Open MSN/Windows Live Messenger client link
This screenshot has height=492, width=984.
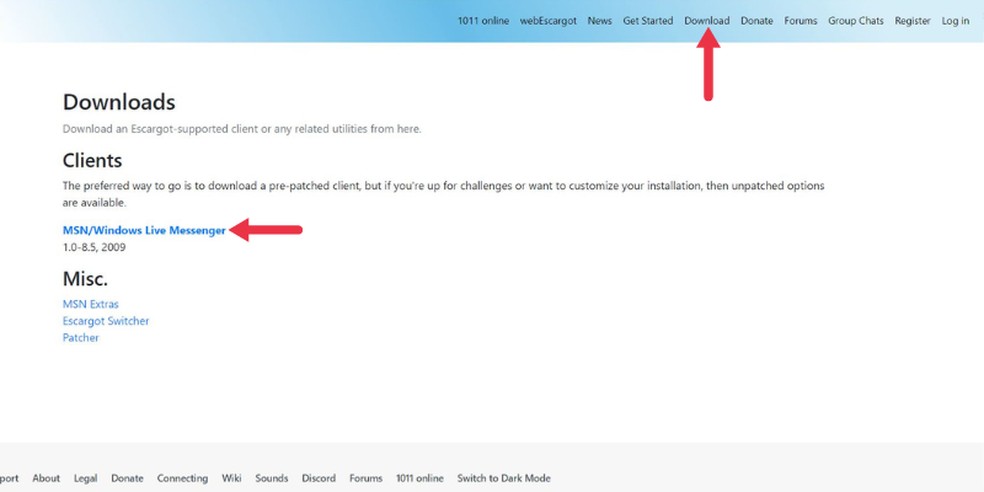pyautogui.click(x=144, y=230)
